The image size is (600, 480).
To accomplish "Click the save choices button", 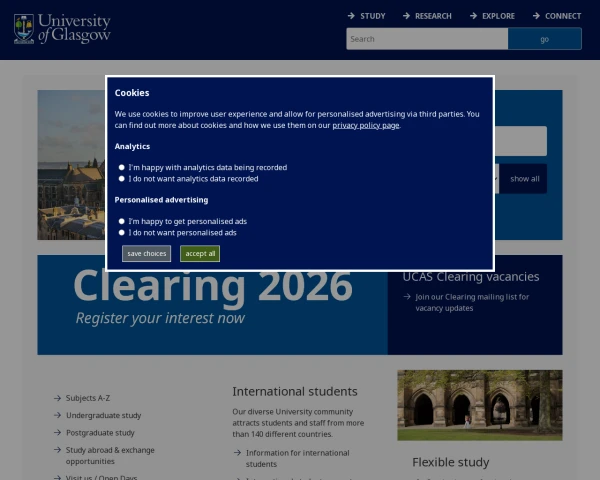I will 147,253.
